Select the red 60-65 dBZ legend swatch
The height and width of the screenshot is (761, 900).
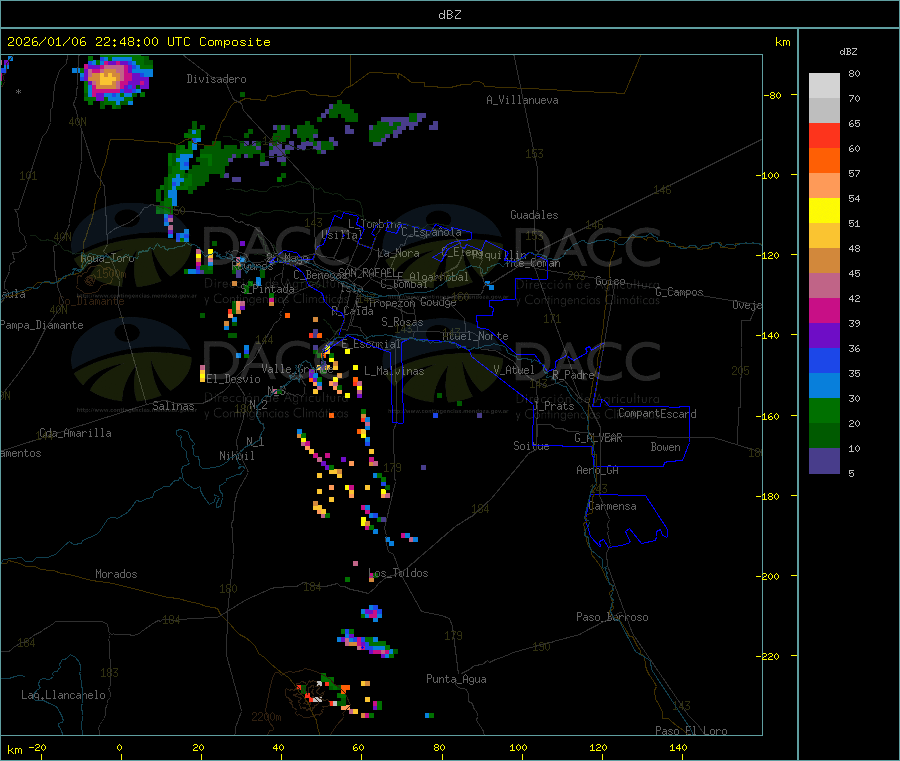tap(824, 135)
